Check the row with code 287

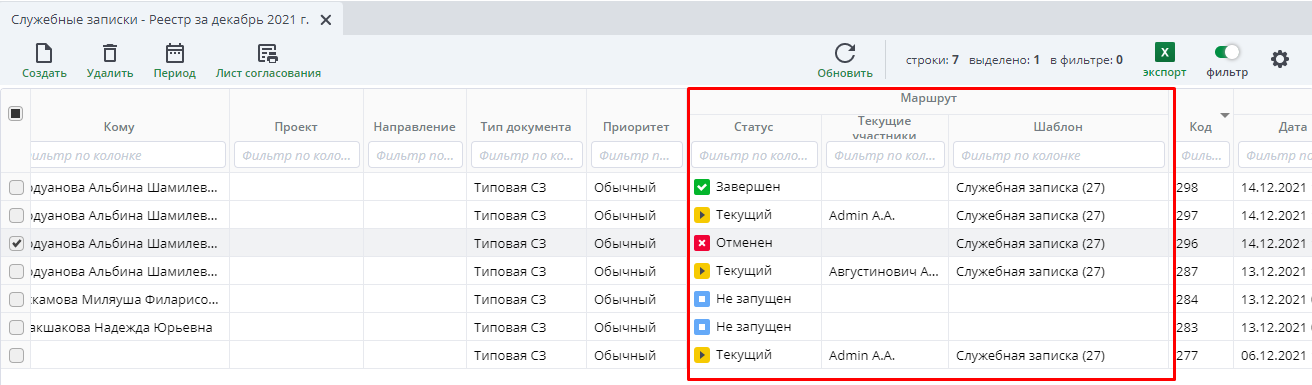(15, 271)
